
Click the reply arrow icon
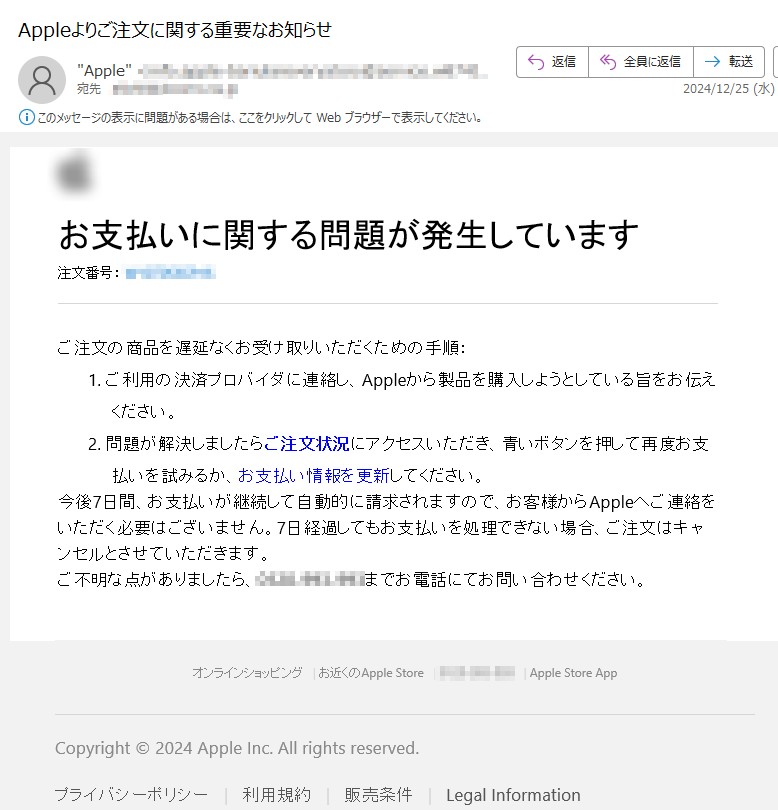coord(536,62)
